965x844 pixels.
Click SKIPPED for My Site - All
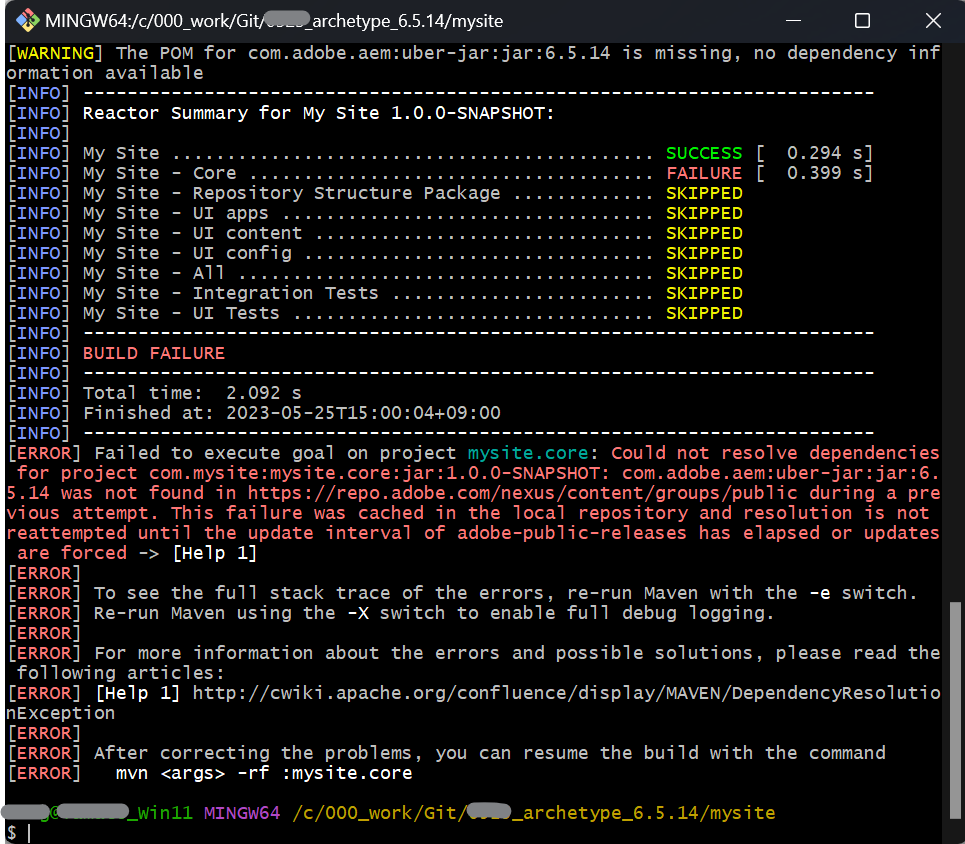click(x=704, y=273)
